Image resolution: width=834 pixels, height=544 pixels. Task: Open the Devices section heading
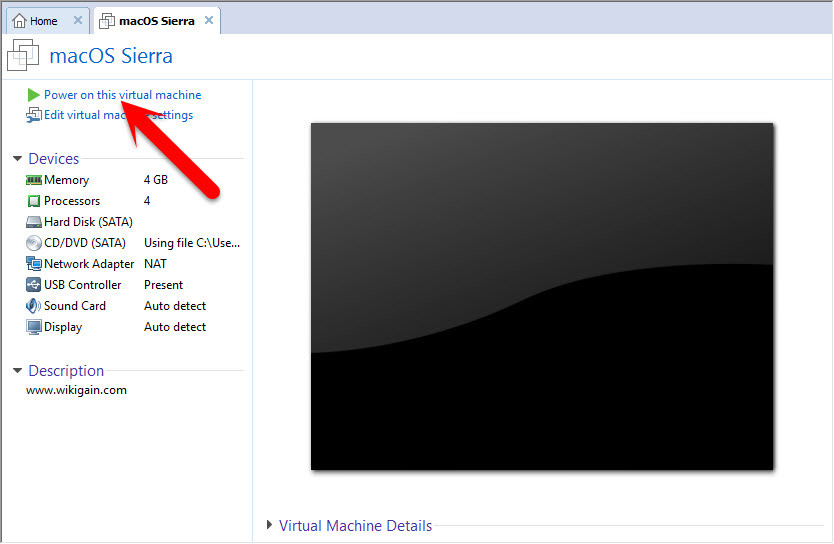(x=54, y=158)
